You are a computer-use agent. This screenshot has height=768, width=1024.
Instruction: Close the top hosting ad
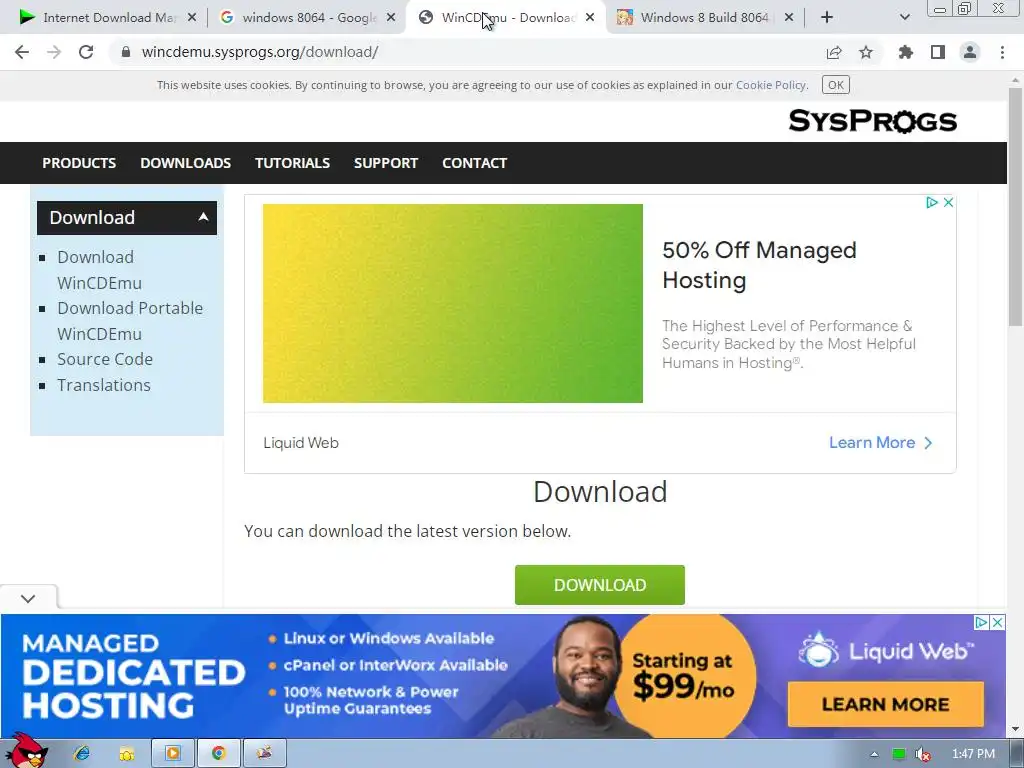click(948, 203)
